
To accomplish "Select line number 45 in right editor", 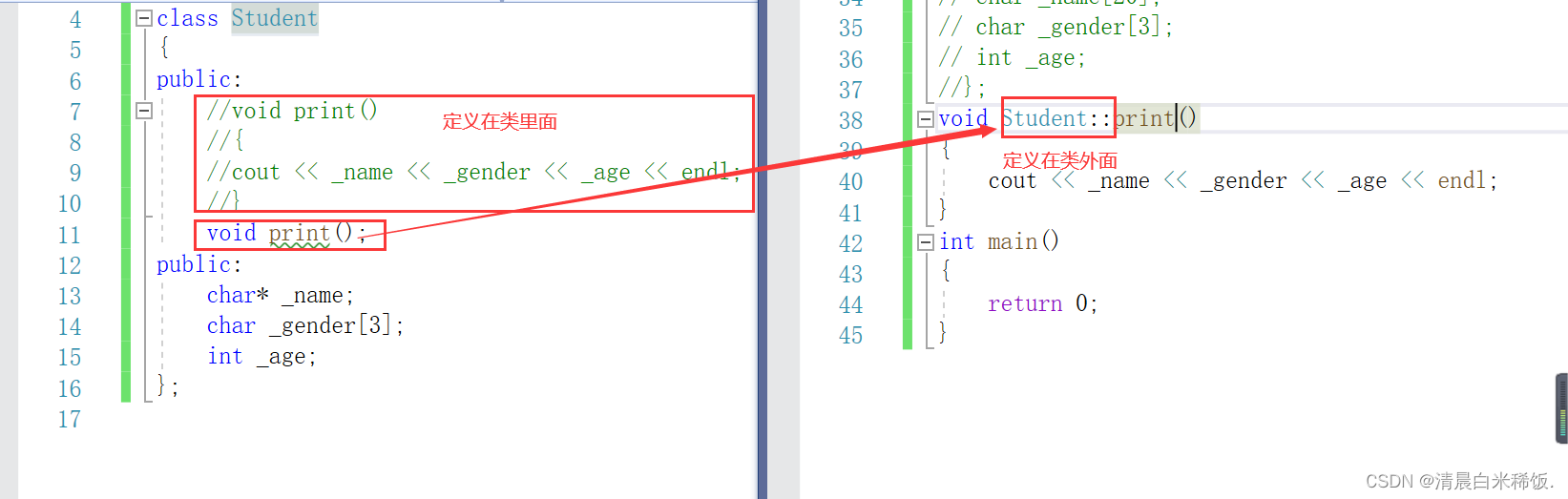I will pyautogui.click(x=850, y=336).
